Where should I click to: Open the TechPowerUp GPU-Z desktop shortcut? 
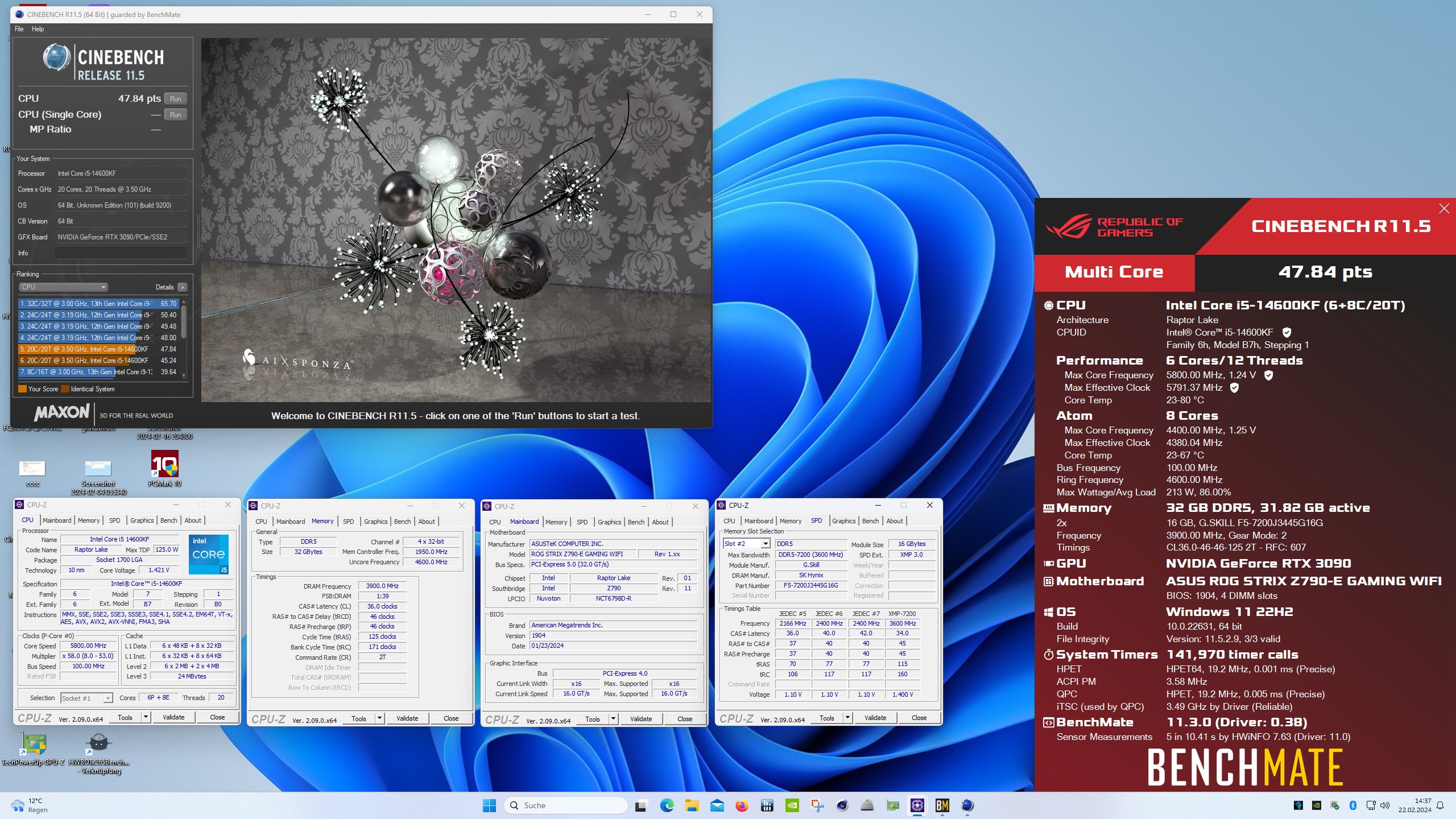[x=33, y=748]
